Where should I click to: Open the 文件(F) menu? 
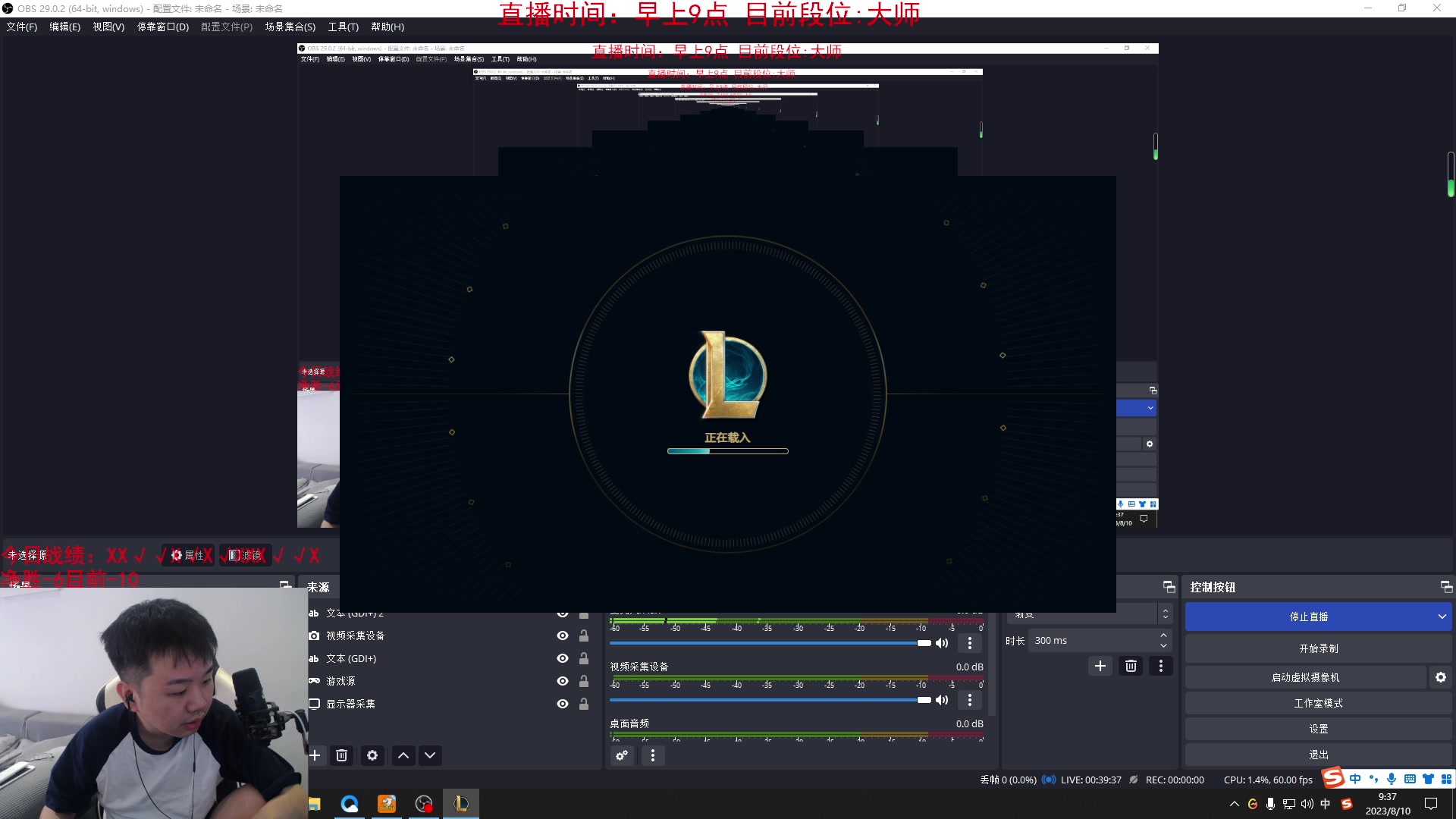(22, 27)
